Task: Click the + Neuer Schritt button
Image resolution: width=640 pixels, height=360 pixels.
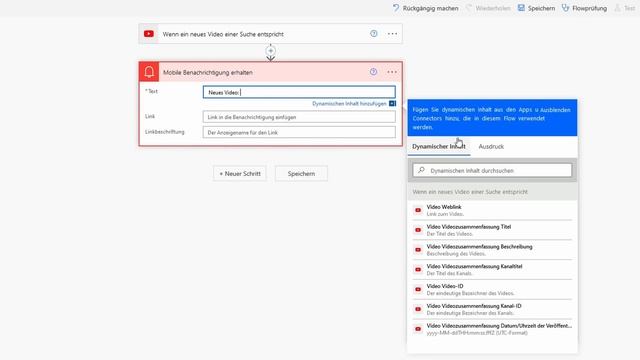Action: [240, 173]
